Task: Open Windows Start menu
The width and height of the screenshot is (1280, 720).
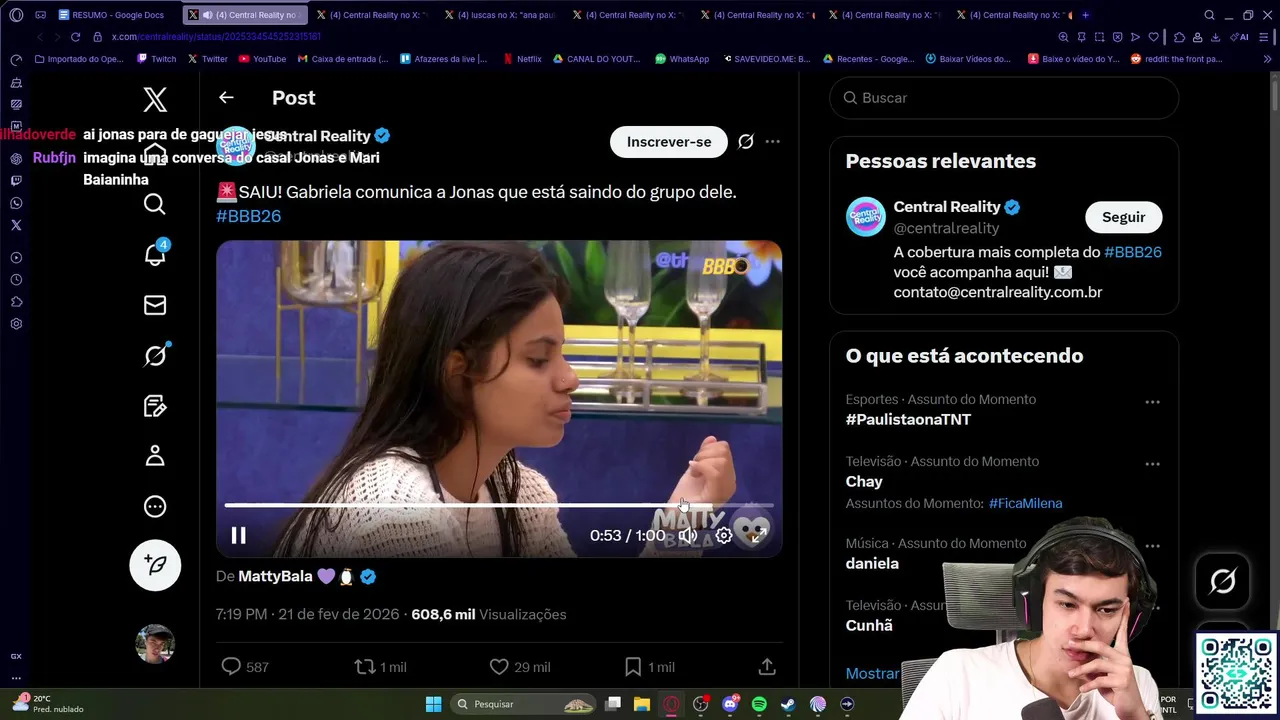Action: (x=434, y=704)
